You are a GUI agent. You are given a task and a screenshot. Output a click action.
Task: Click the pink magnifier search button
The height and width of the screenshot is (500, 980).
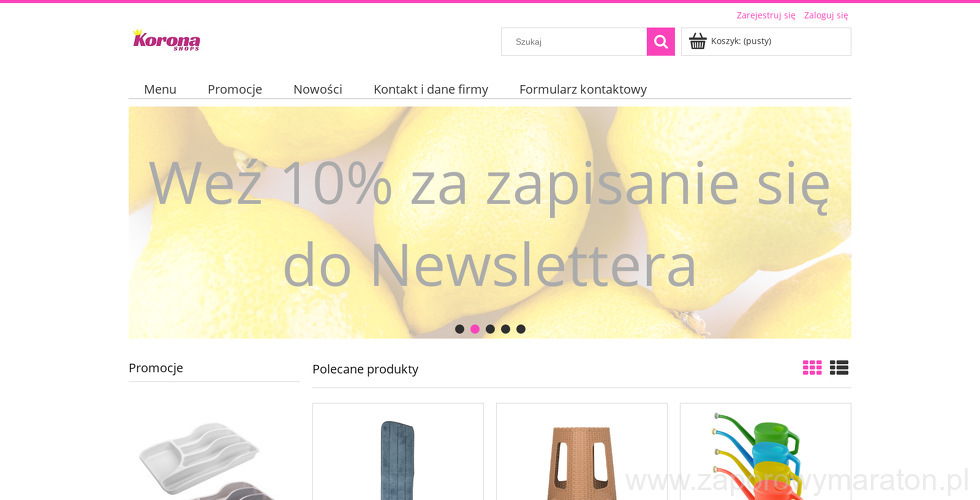tap(661, 42)
